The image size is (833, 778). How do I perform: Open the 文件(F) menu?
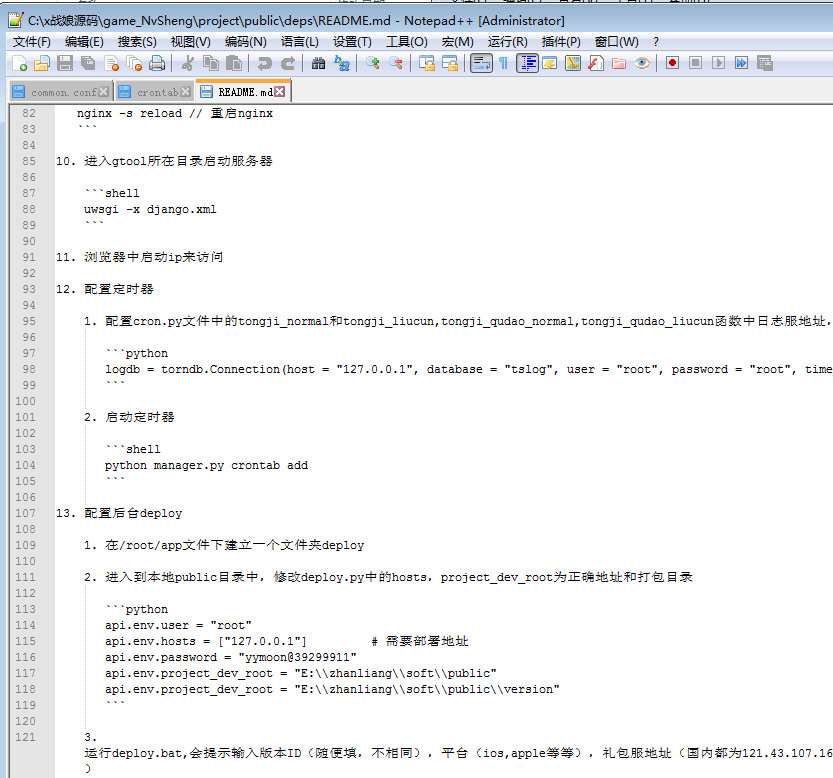(x=31, y=41)
